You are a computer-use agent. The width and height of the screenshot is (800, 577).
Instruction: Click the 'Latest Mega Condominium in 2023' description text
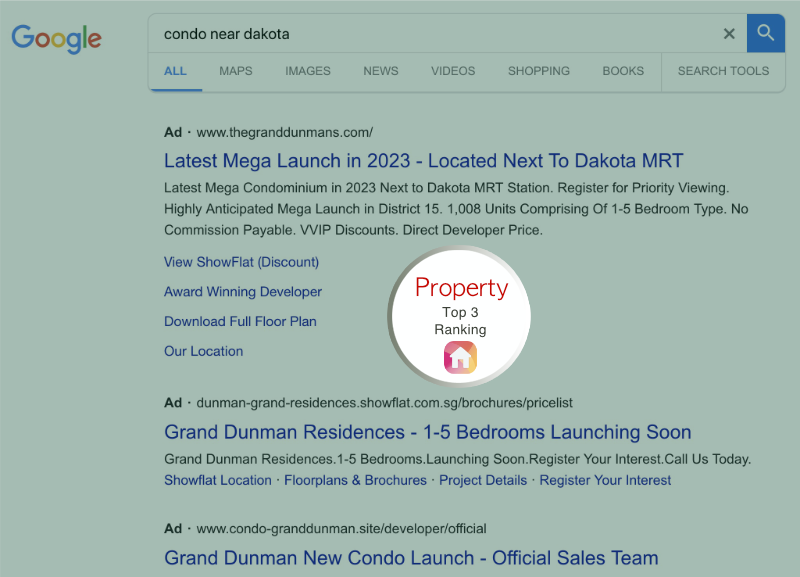point(457,209)
